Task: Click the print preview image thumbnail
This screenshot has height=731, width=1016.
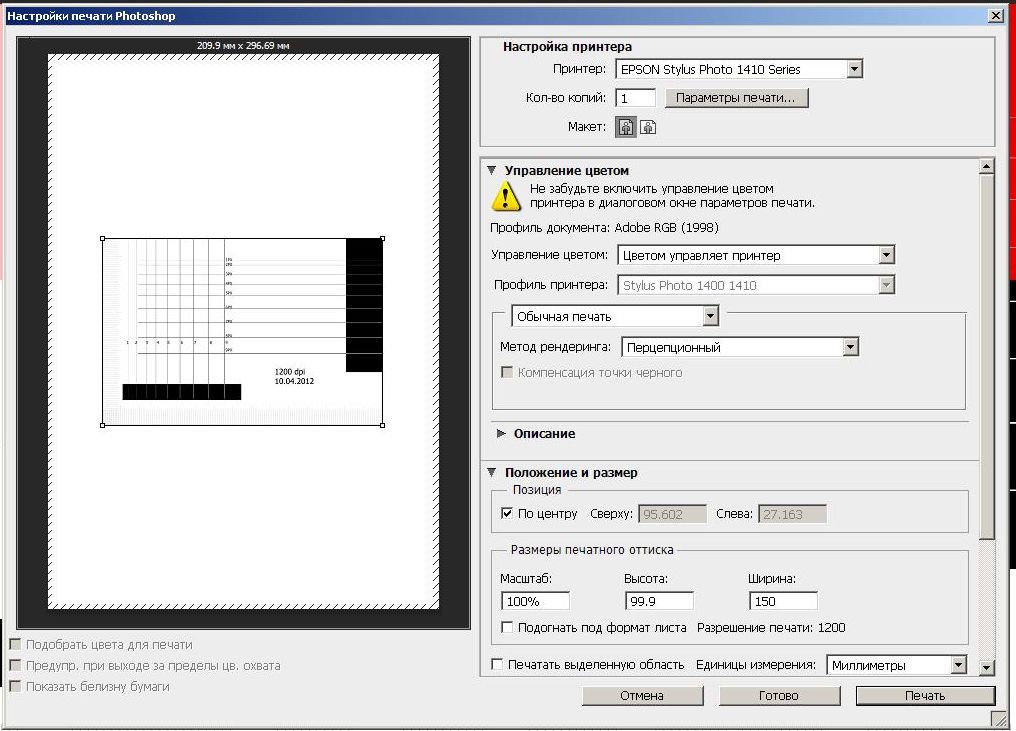Action: [x=243, y=332]
